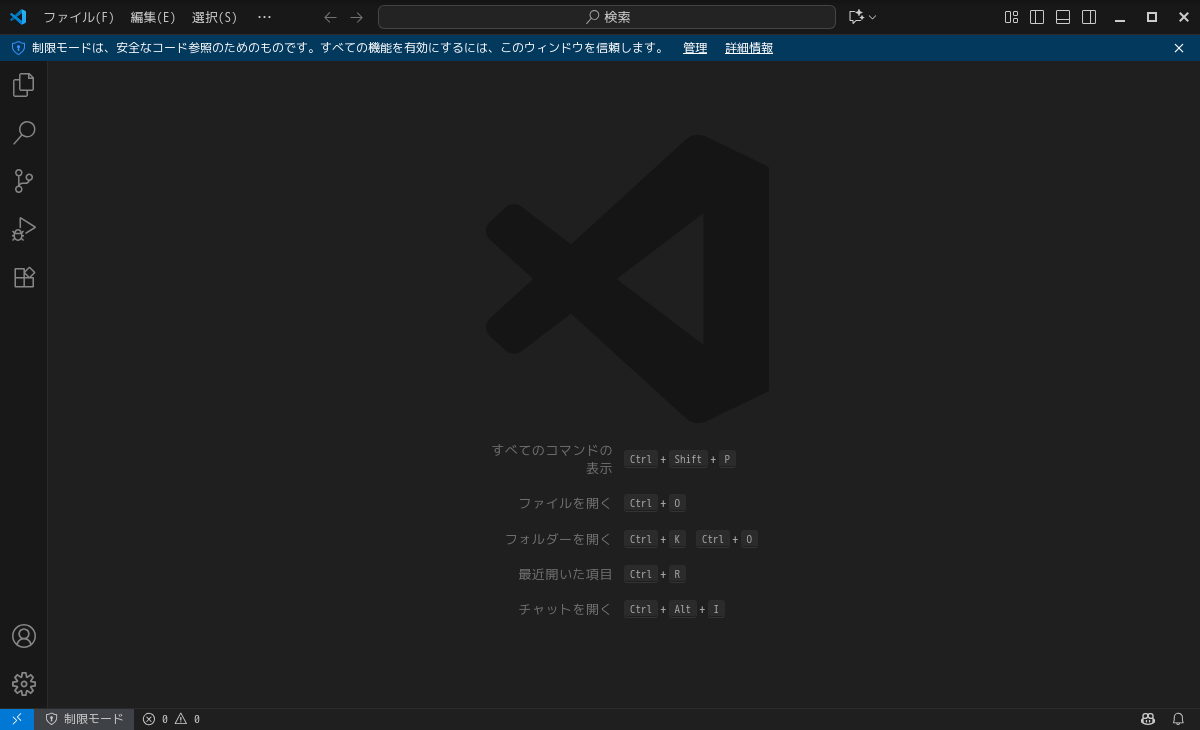Open the Search view in activity bar
The width and height of the screenshot is (1200, 730).
pos(24,133)
